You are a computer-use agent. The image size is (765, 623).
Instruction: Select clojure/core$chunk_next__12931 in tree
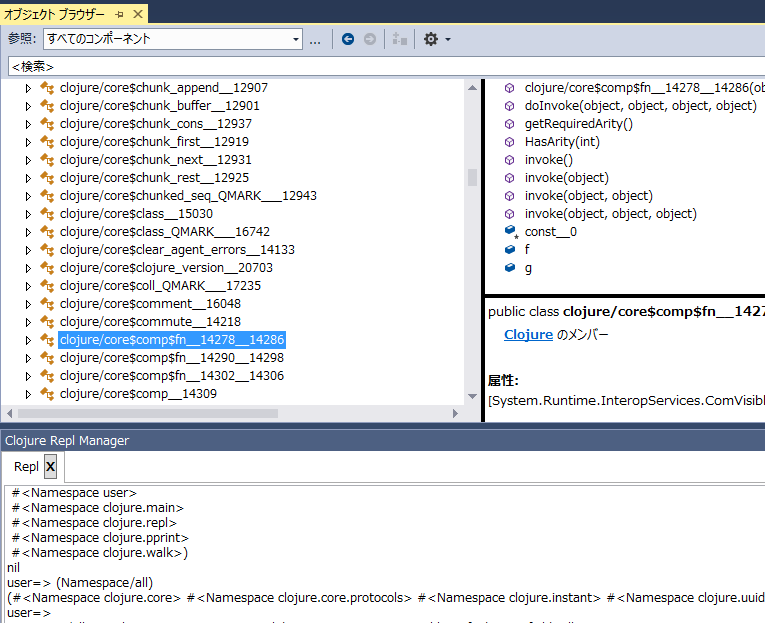coord(156,160)
